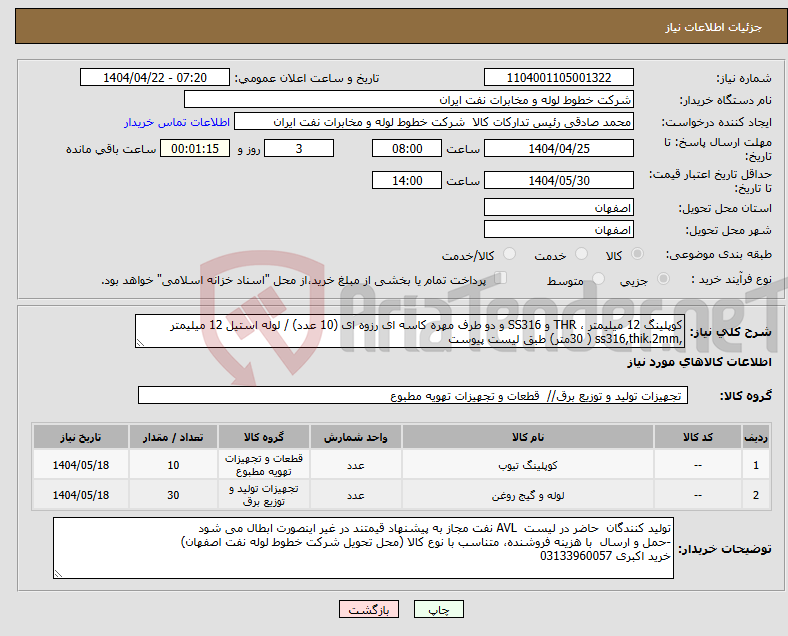
Task: Click the گروه کالا field
Action: [413, 396]
